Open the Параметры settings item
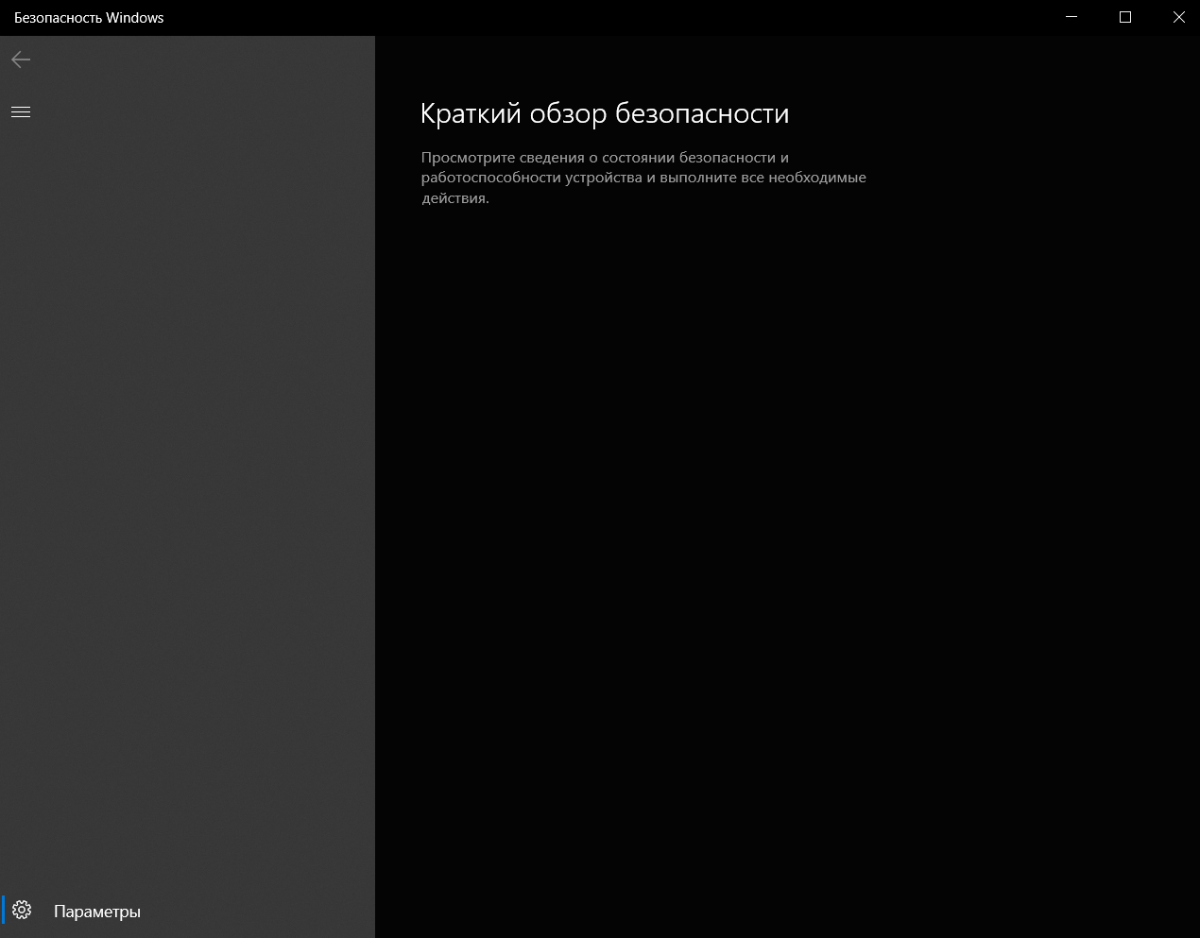Viewport: 1200px width, 938px height. coord(187,911)
